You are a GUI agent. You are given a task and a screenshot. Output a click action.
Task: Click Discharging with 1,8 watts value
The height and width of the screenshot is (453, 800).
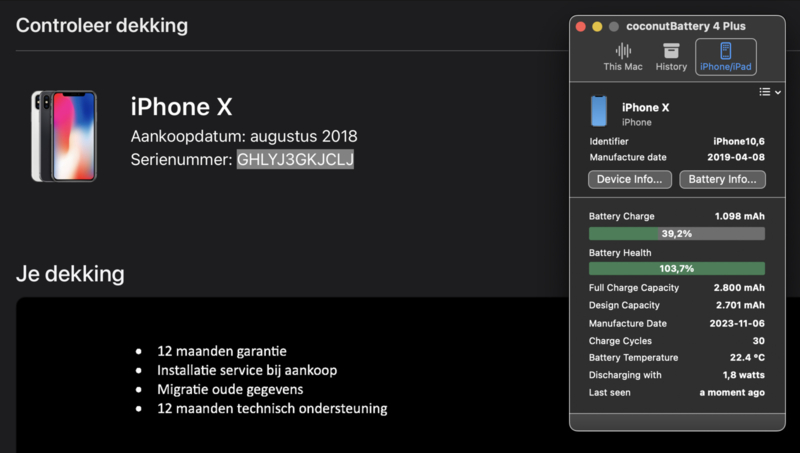743,375
